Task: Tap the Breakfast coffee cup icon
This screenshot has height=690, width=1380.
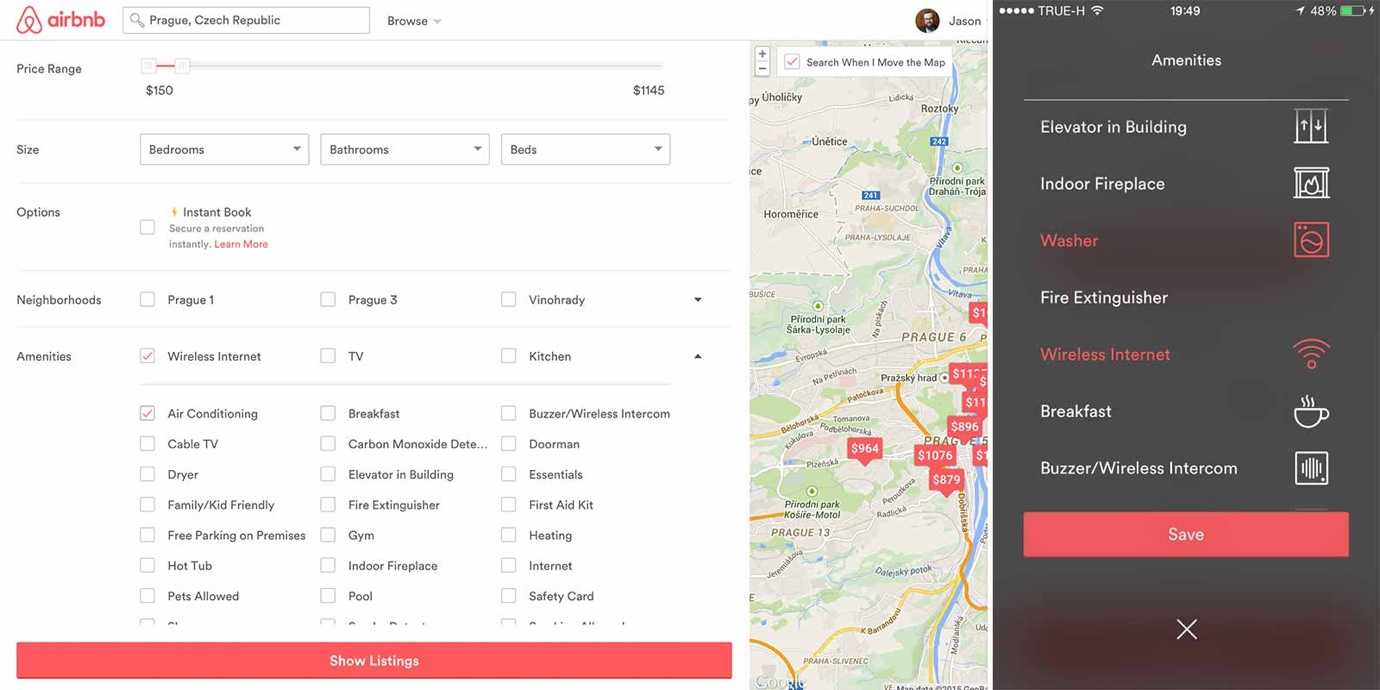Action: [1311, 410]
